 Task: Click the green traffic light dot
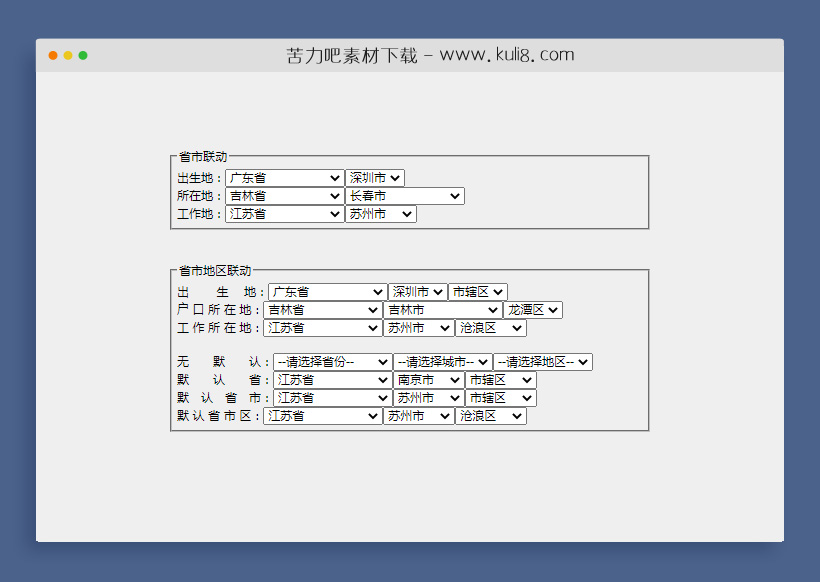click(82, 56)
